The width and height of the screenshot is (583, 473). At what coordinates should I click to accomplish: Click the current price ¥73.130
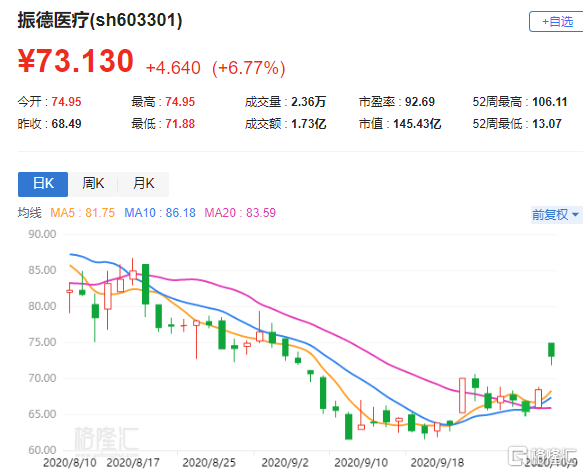[x=75, y=61]
